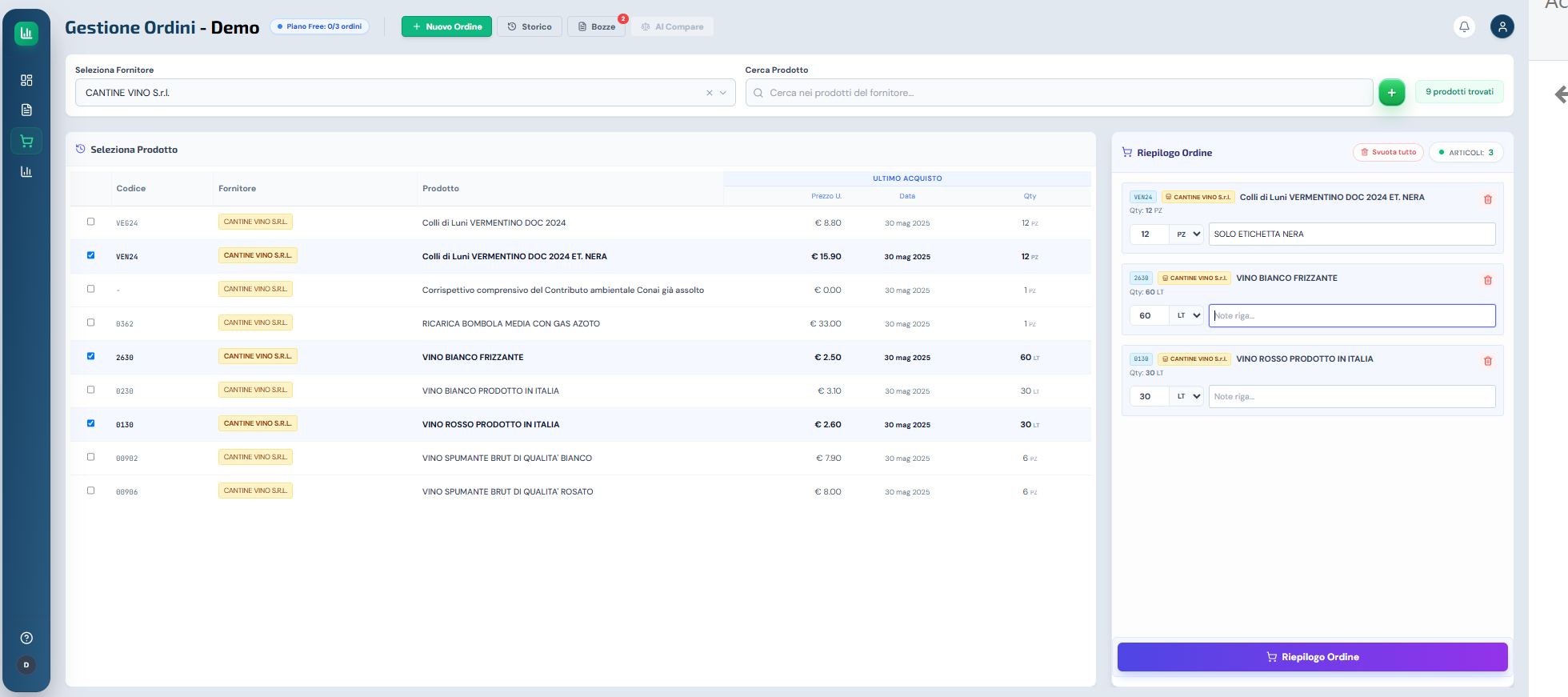1568x697 pixels.
Task: Expand the CANTINE VINO supplier dropdown
Action: click(722, 93)
